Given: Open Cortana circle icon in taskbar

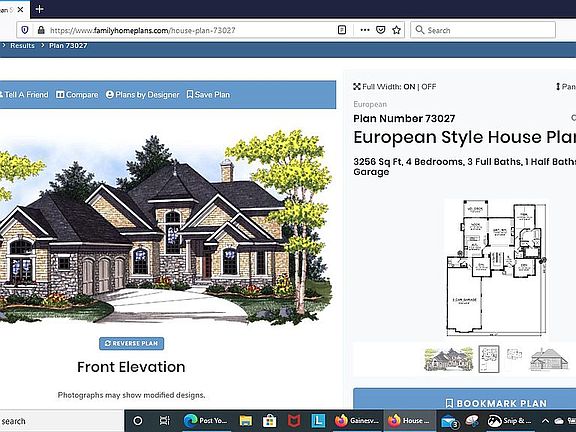Looking at the screenshot, I should click(x=138, y=421).
